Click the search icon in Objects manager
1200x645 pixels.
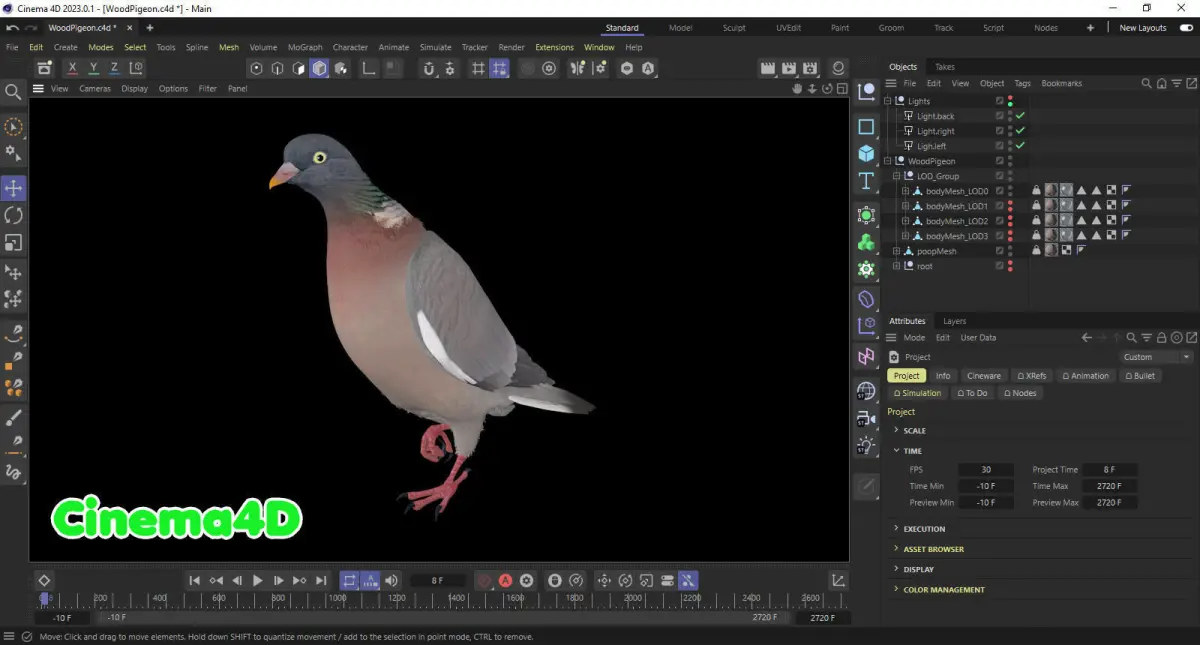pos(1147,83)
